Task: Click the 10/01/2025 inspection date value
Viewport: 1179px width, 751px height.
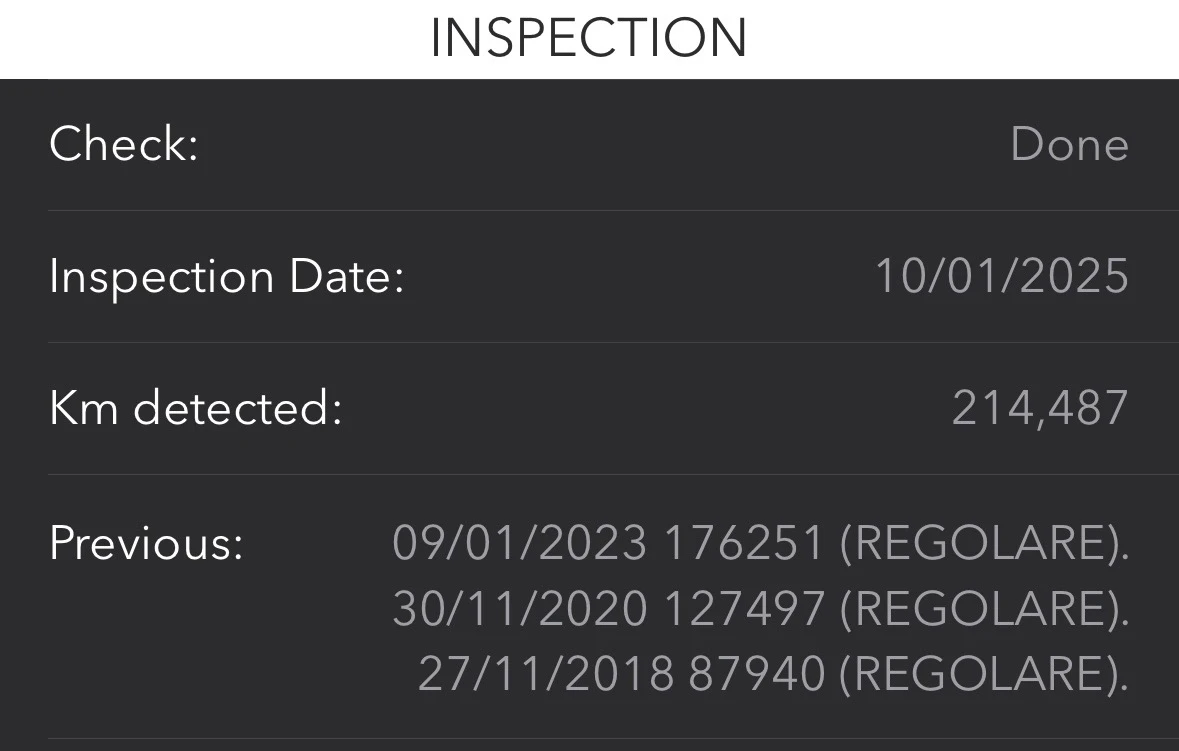Action: pos(1001,277)
